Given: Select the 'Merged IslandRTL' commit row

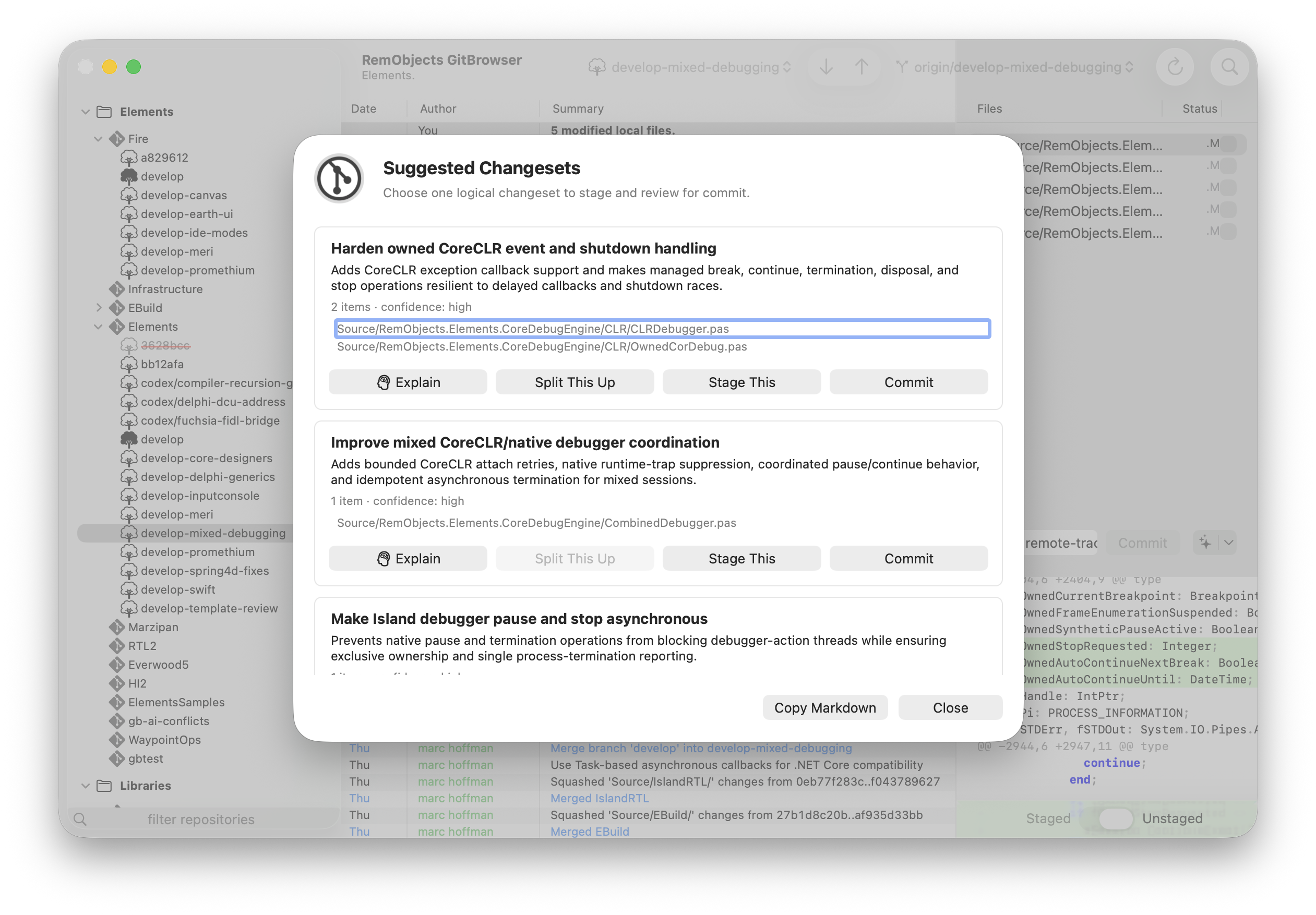Looking at the screenshot, I should tap(648, 798).
